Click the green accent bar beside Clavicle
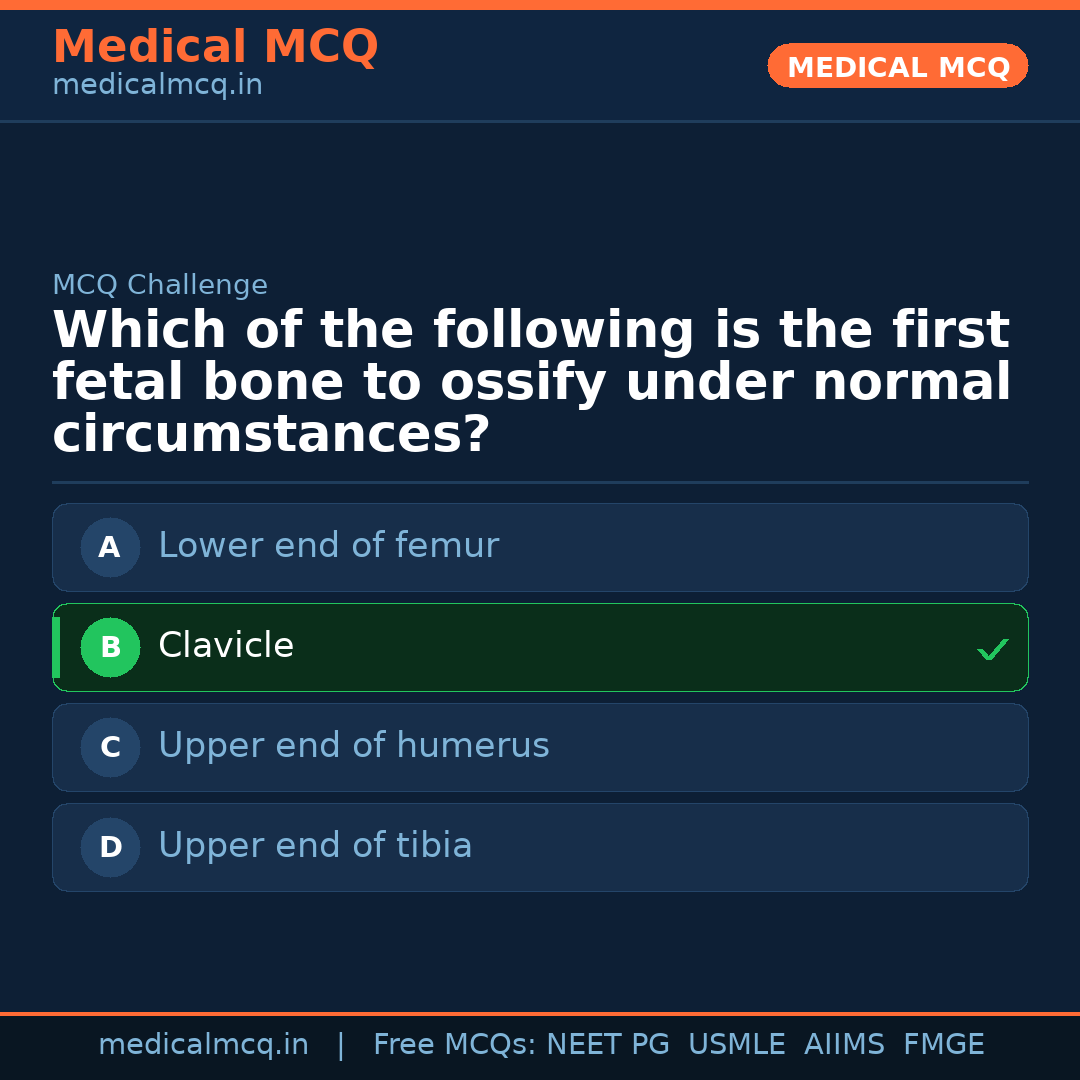This screenshot has width=1080, height=1080. click(x=56, y=647)
